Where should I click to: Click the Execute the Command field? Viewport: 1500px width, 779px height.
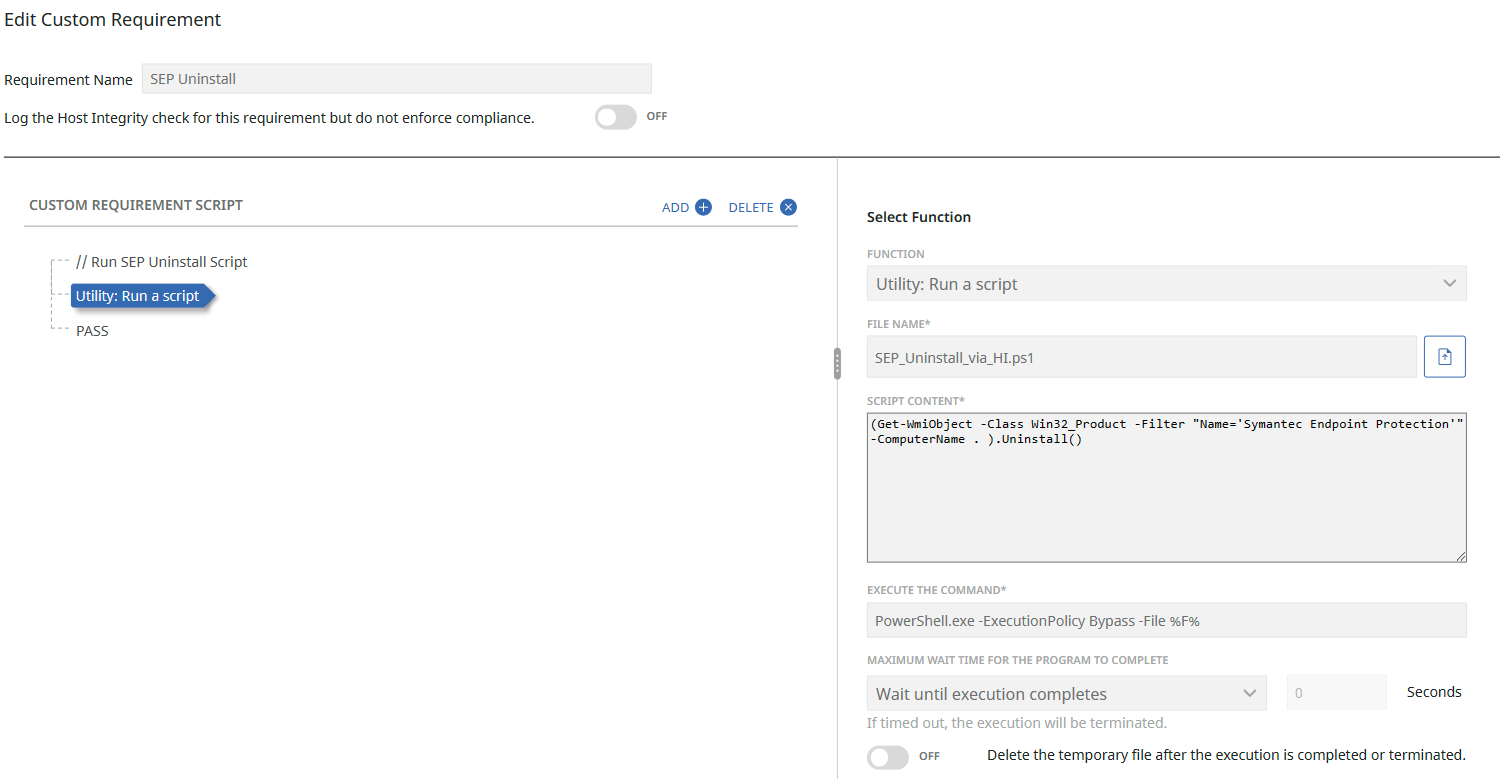(x=1165, y=620)
